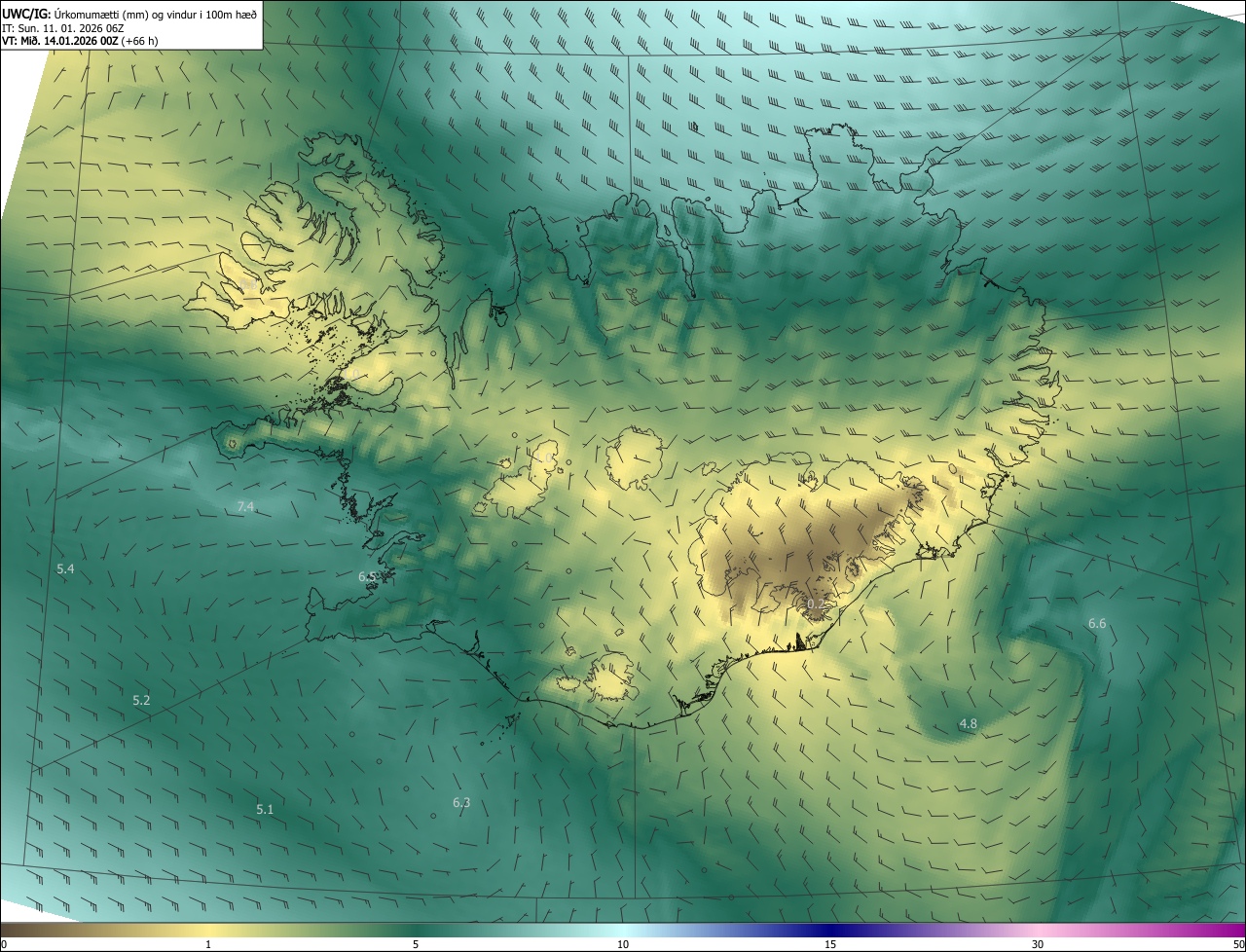1246x952 pixels.
Task: Click the colorbar tick label 0
Action: [4, 944]
